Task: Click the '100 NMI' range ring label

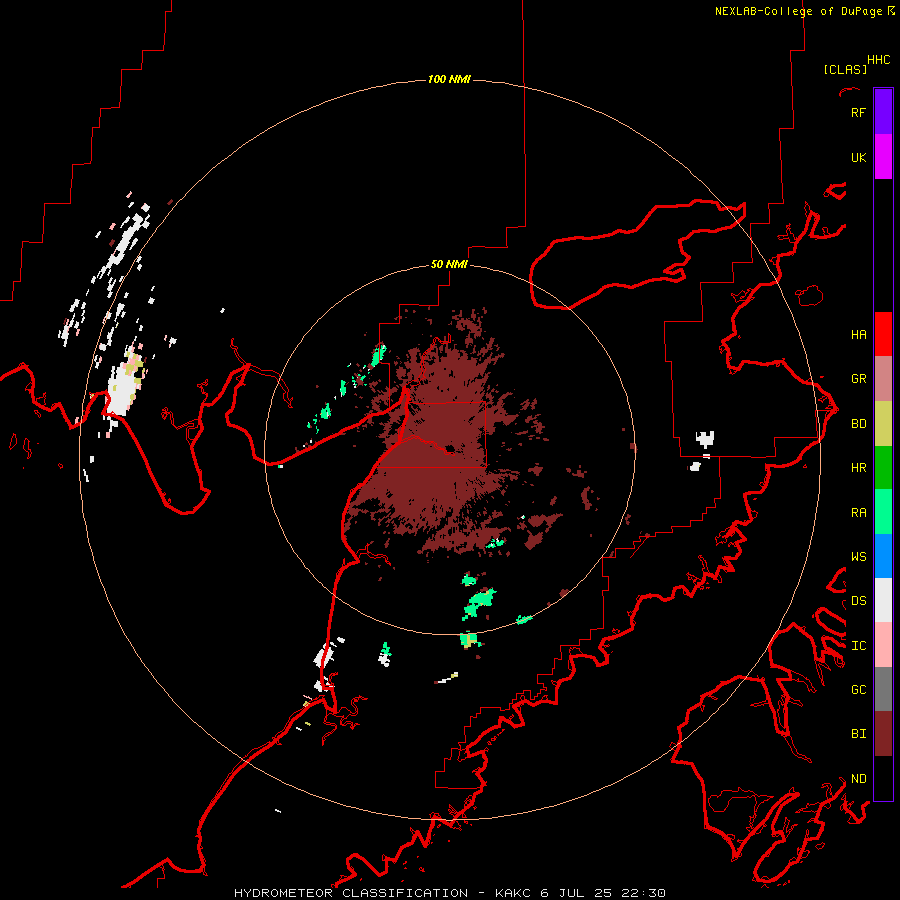Action: (449, 79)
